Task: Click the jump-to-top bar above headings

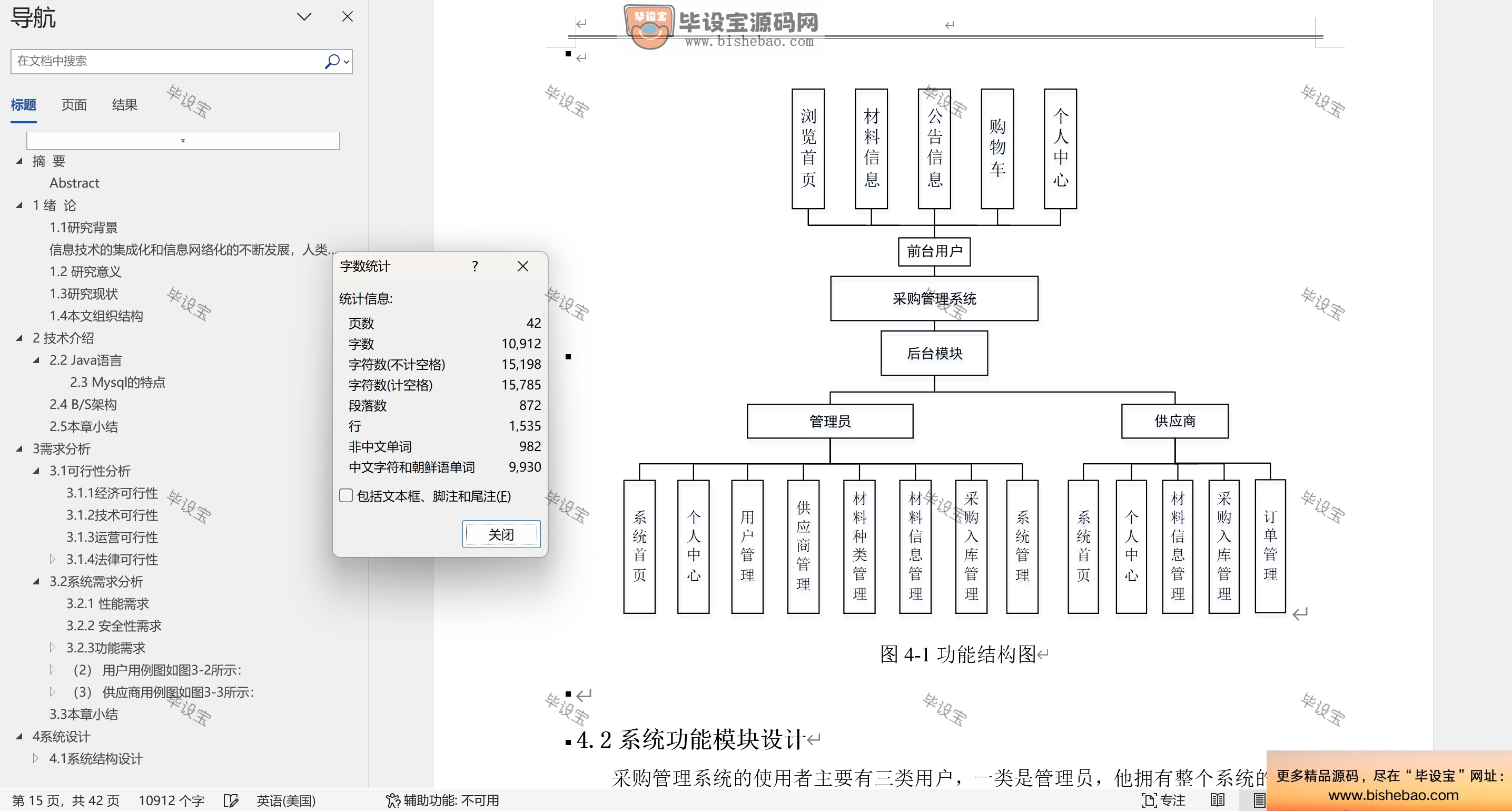Action: pyautogui.click(x=183, y=140)
